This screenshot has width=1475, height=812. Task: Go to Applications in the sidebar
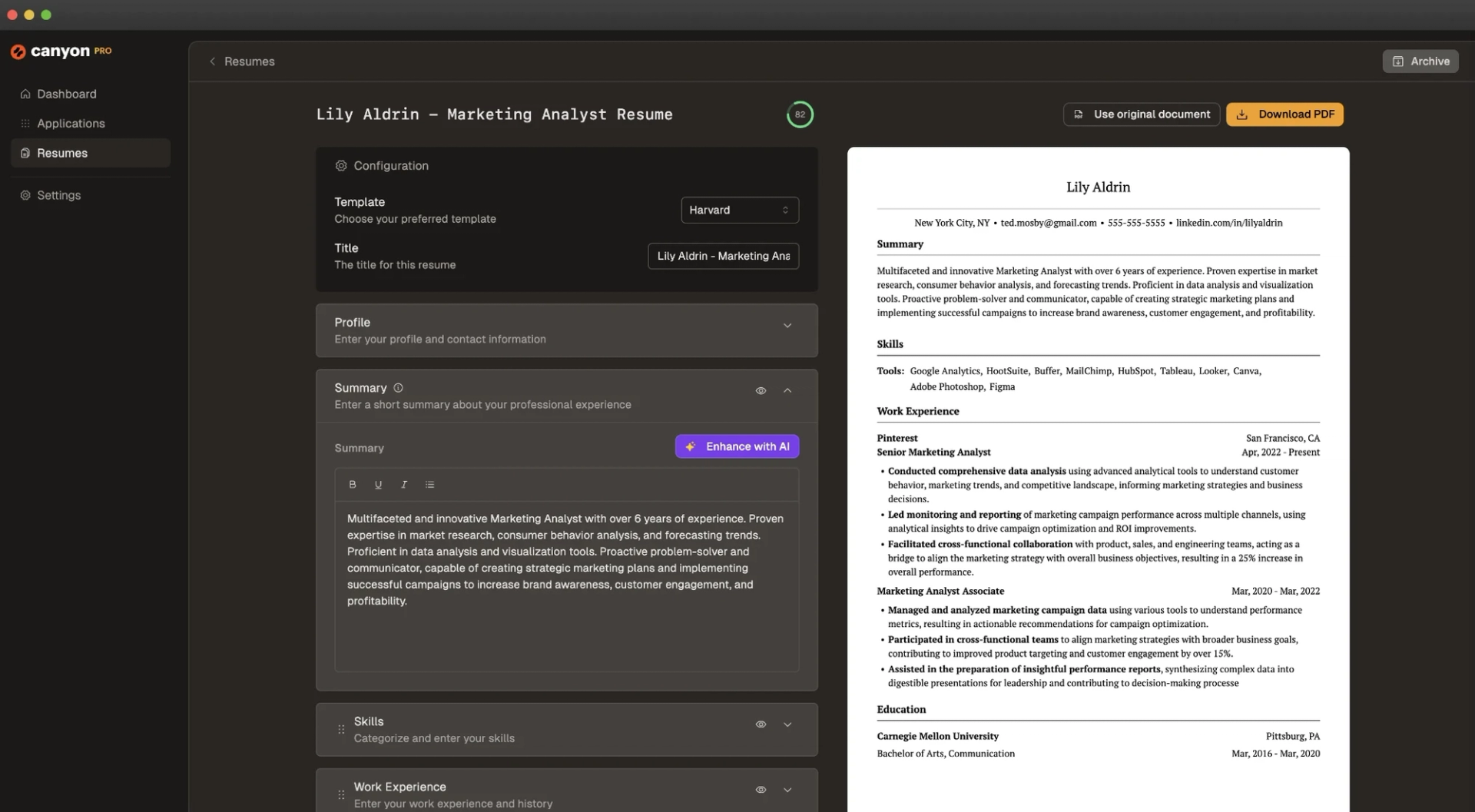point(71,124)
